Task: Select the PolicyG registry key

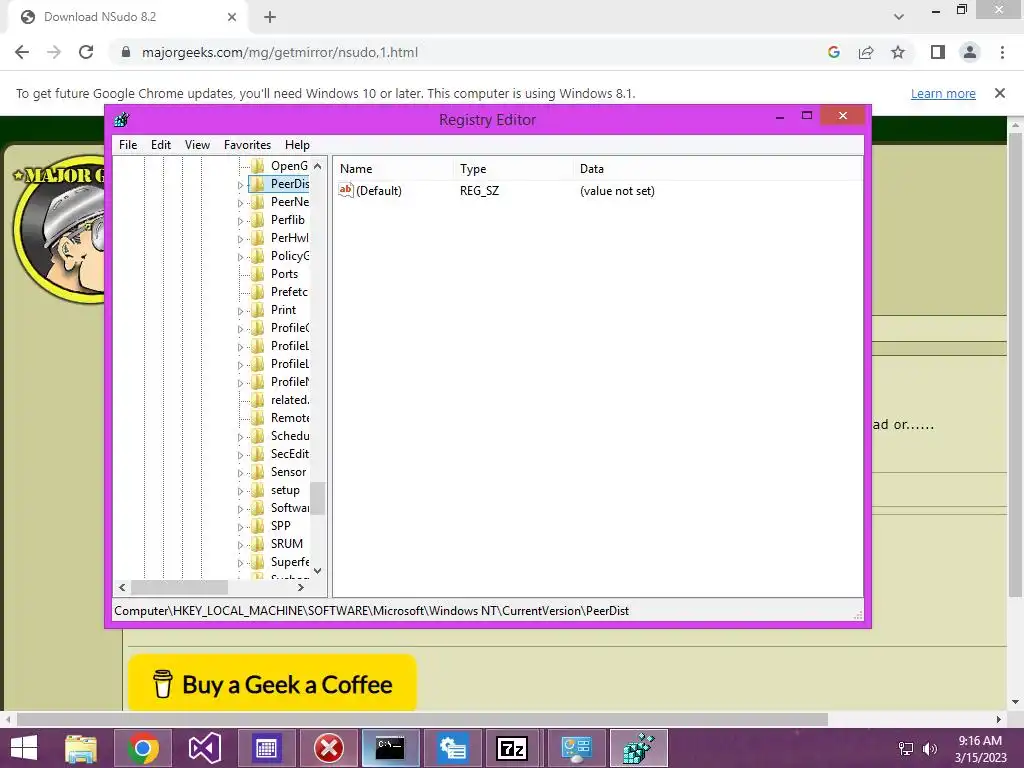Action: [x=290, y=256]
